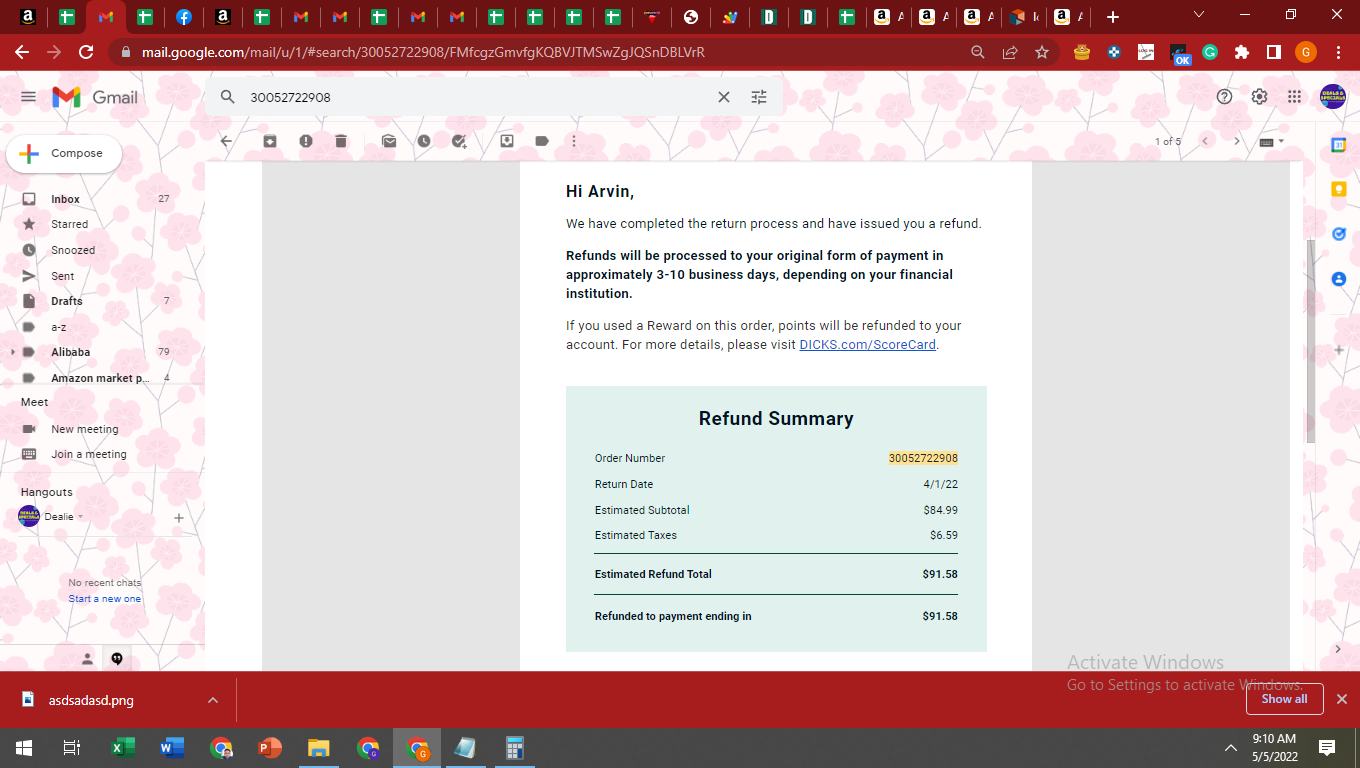Start a New meeting

click(x=84, y=429)
